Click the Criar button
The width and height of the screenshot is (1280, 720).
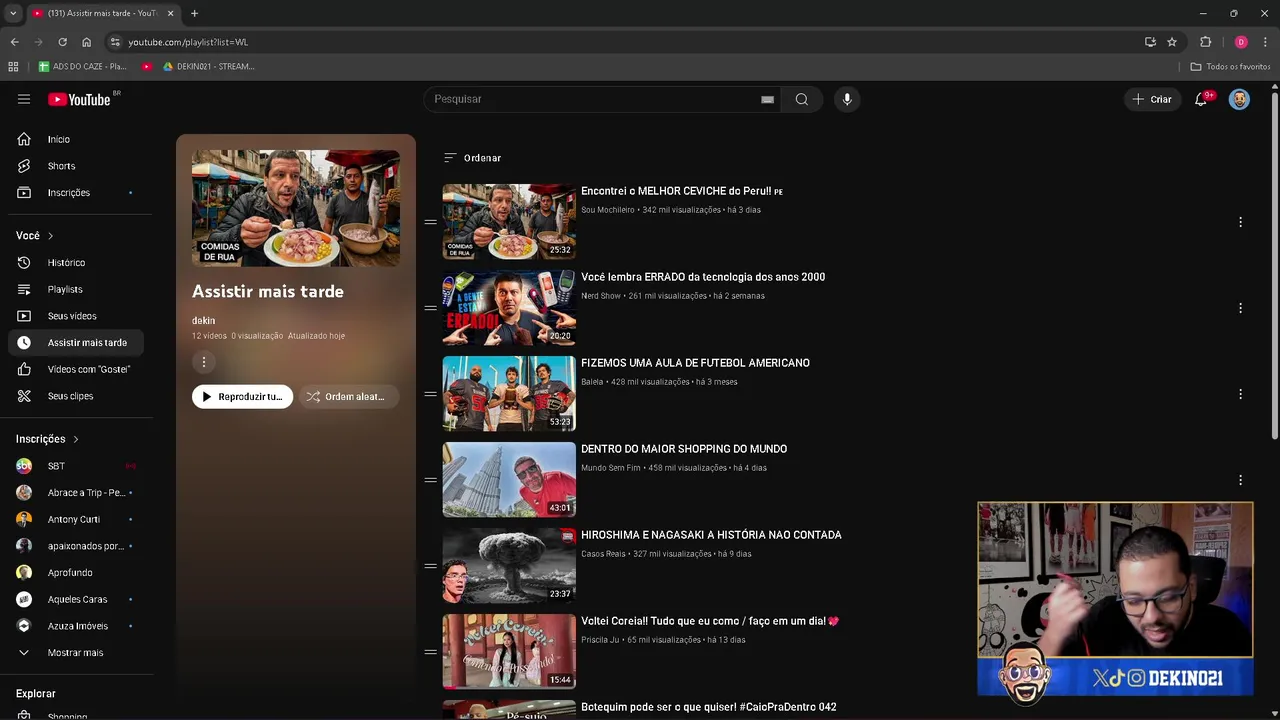click(1152, 99)
